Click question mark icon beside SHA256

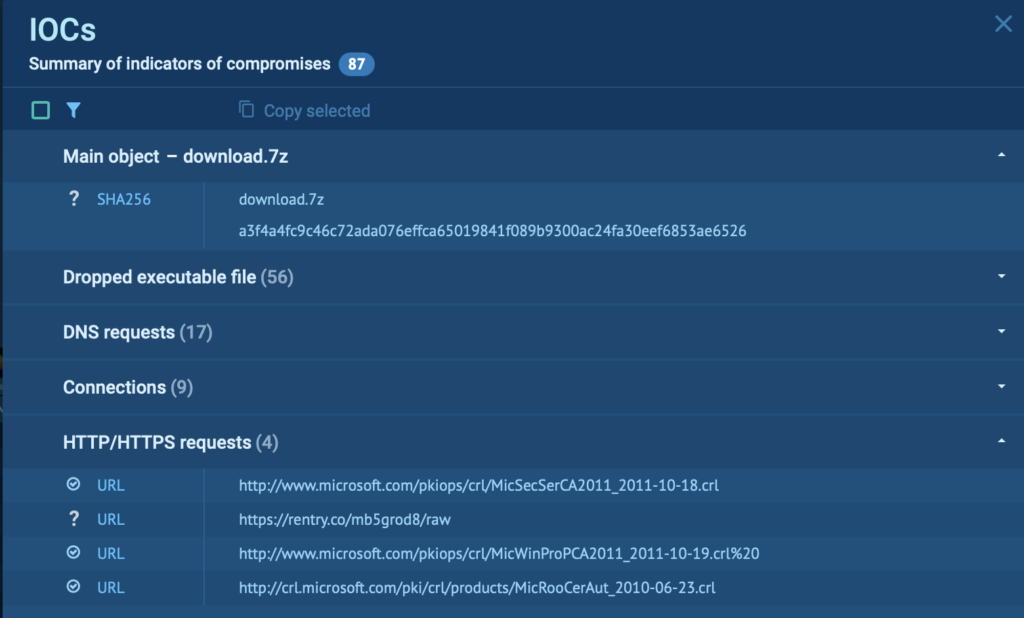[x=73, y=199]
